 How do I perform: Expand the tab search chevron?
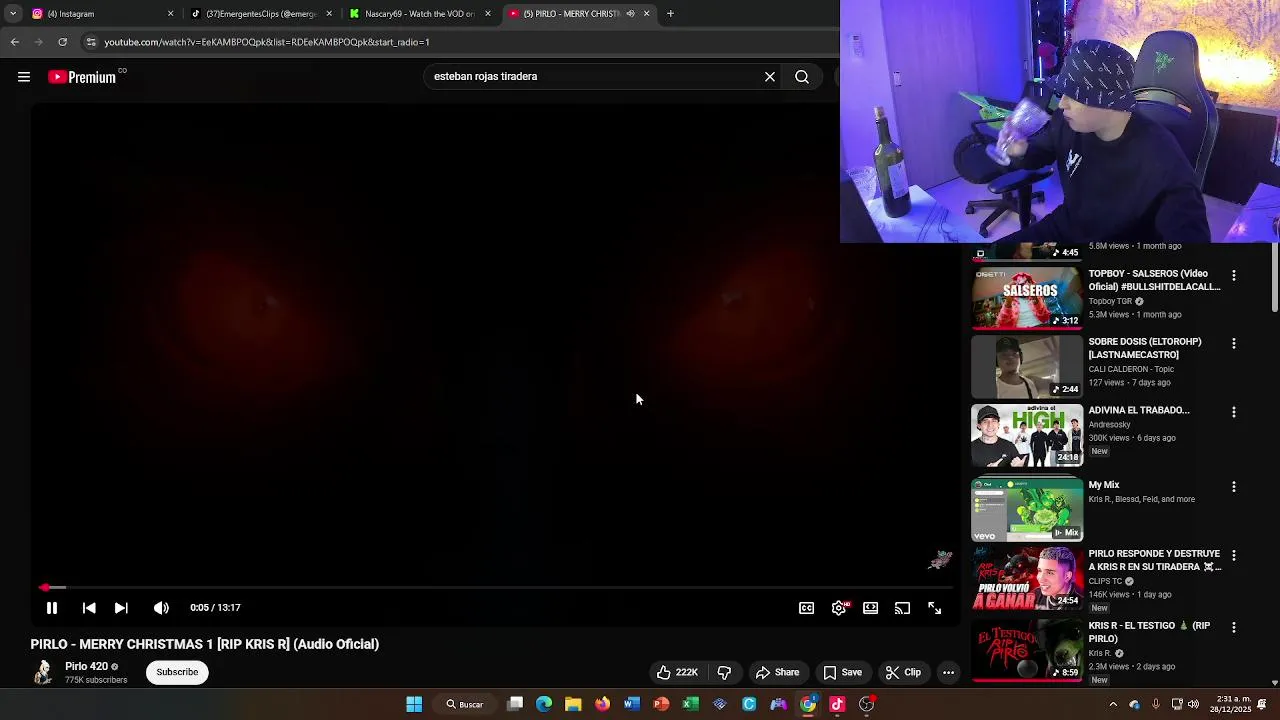point(13,14)
